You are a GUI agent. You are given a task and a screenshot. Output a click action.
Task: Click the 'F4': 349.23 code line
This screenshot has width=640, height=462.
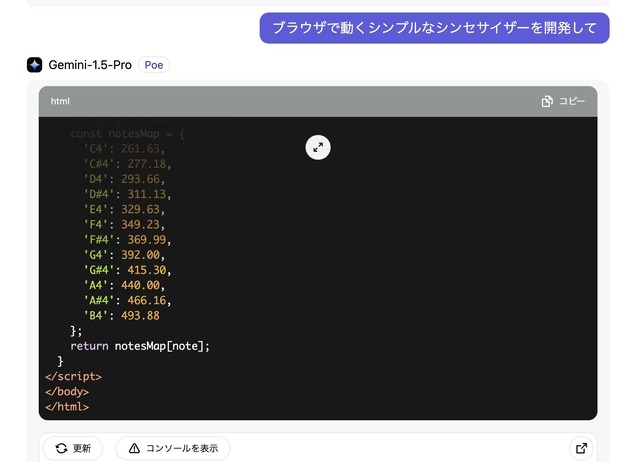click(x=124, y=224)
